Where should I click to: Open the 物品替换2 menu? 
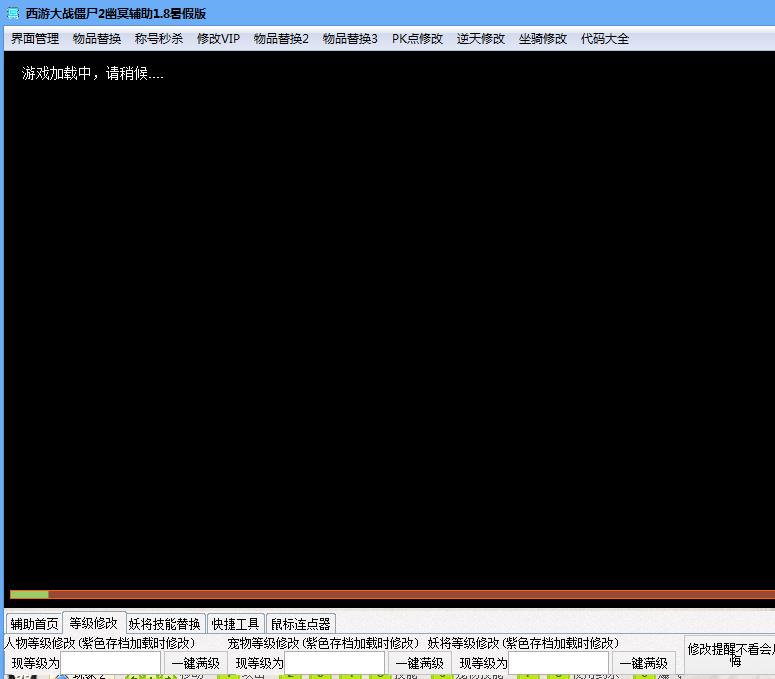[281, 39]
